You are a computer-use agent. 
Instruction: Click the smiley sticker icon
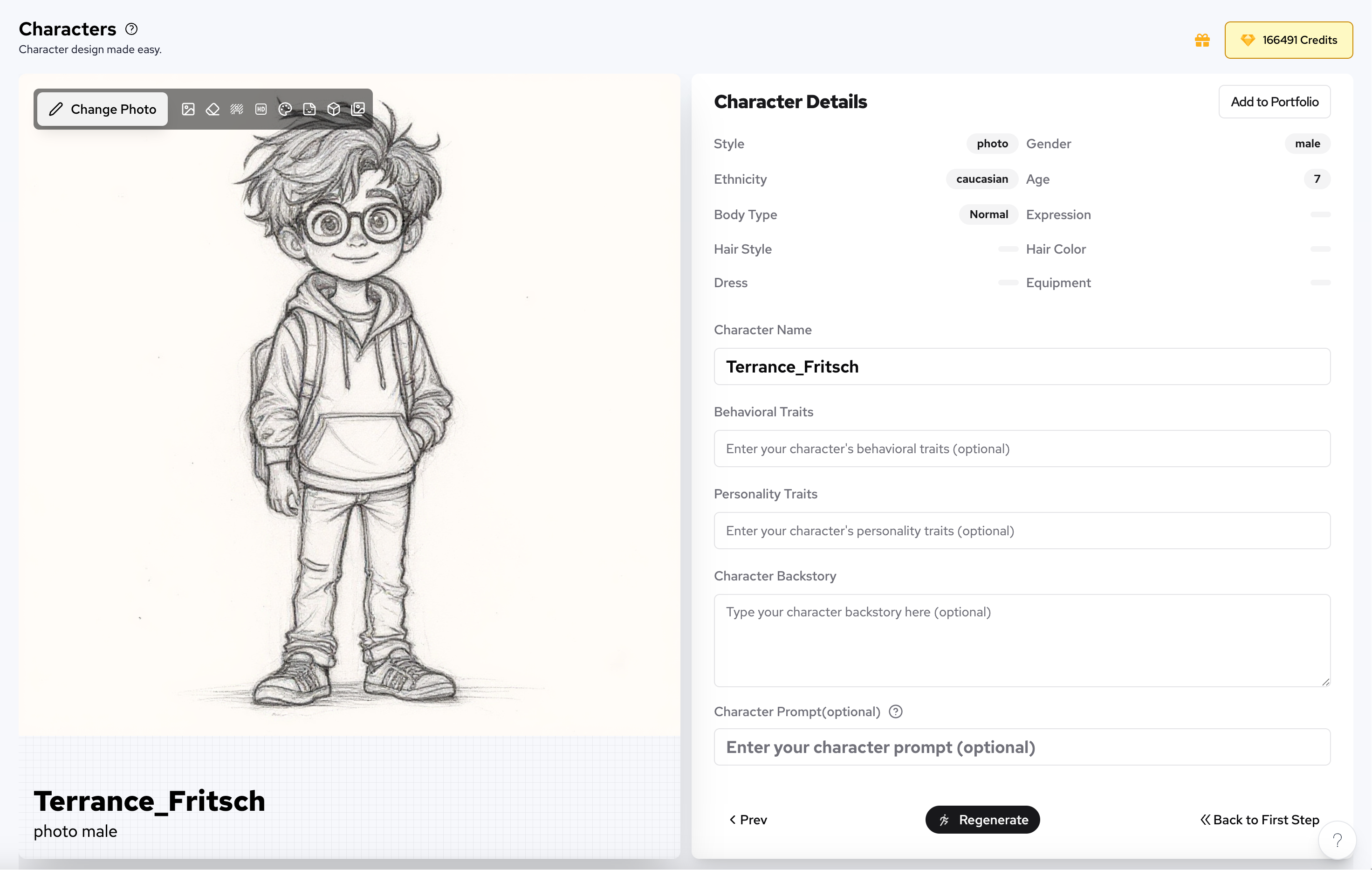point(309,109)
